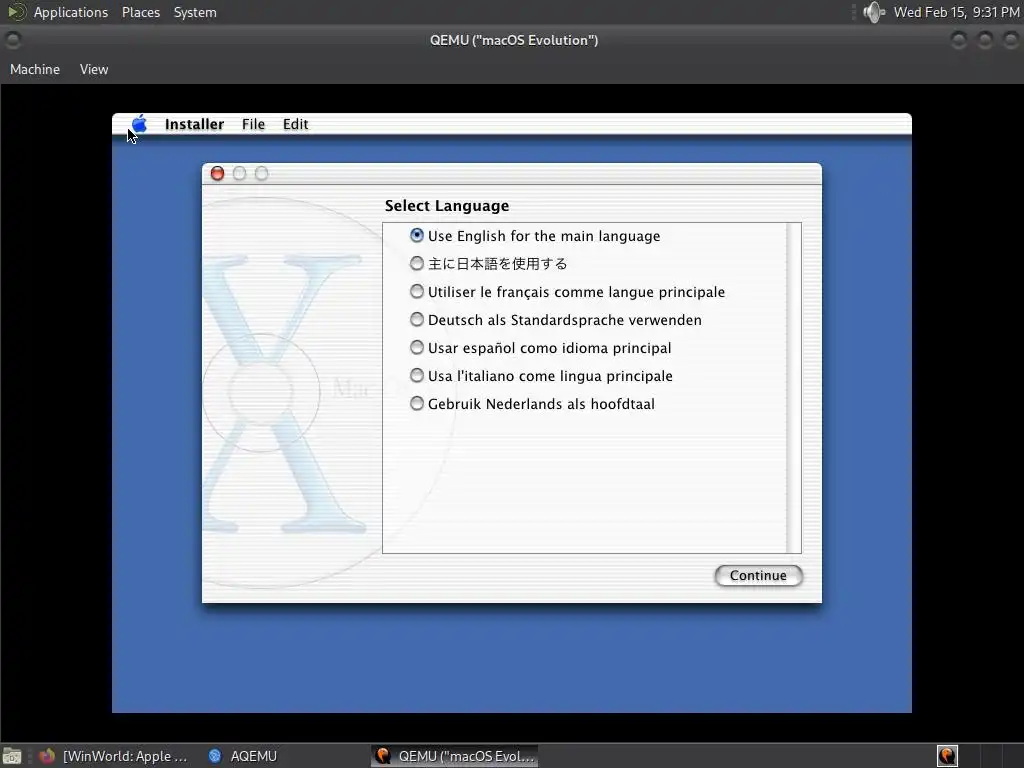Switch to the AQEMU taskbar window
This screenshot has height=768, width=1024.
tap(242, 756)
